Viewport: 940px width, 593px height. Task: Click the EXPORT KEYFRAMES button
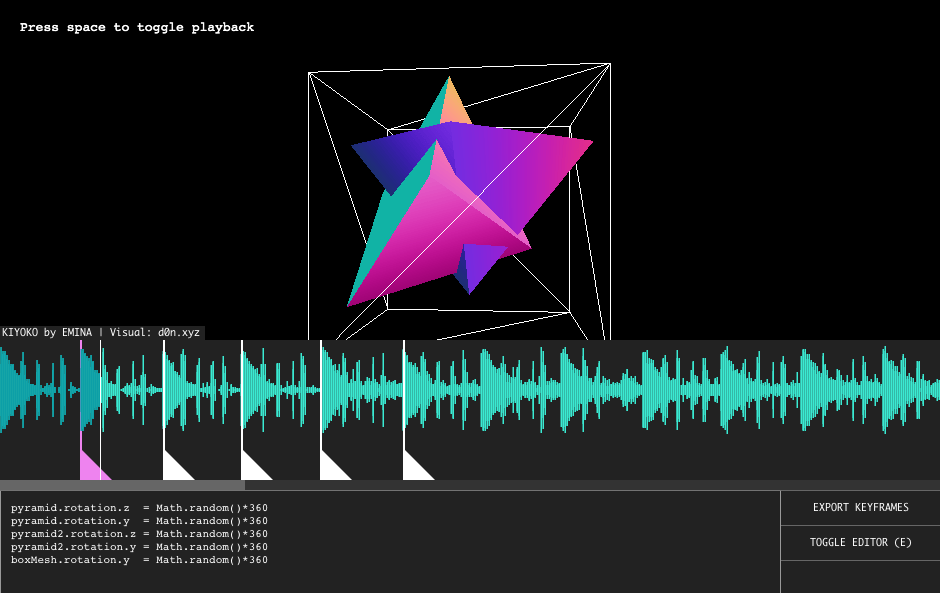[x=858, y=507]
